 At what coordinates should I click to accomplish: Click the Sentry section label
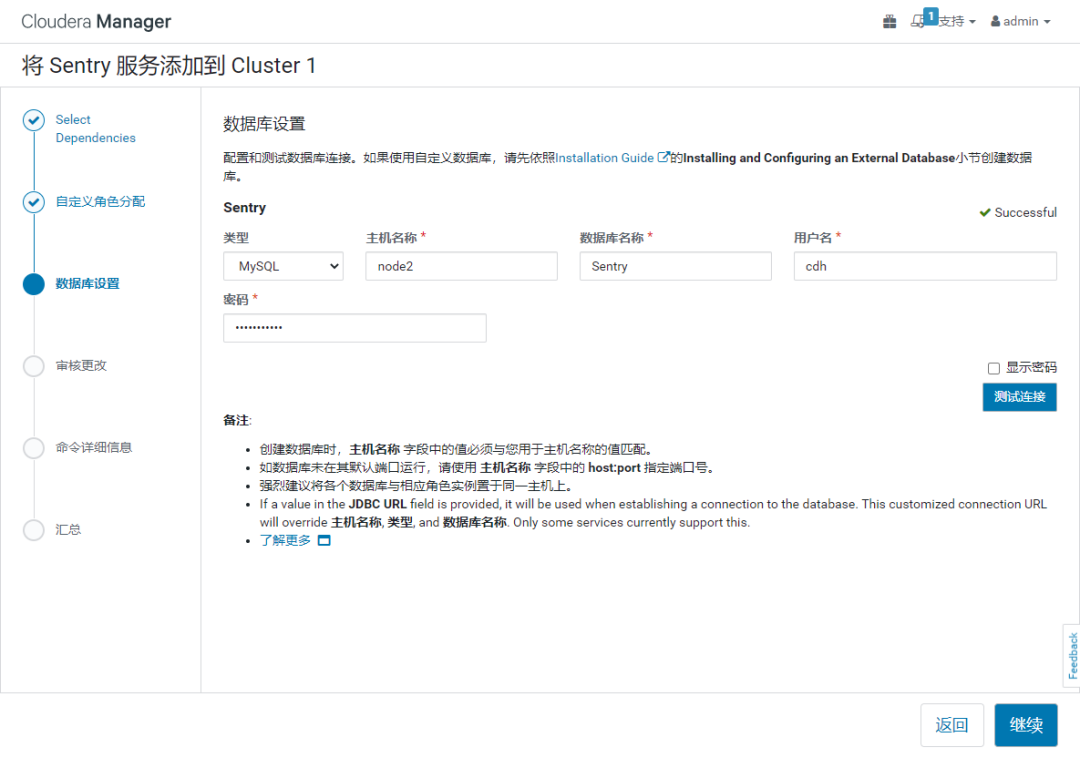pyautogui.click(x=245, y=208)
